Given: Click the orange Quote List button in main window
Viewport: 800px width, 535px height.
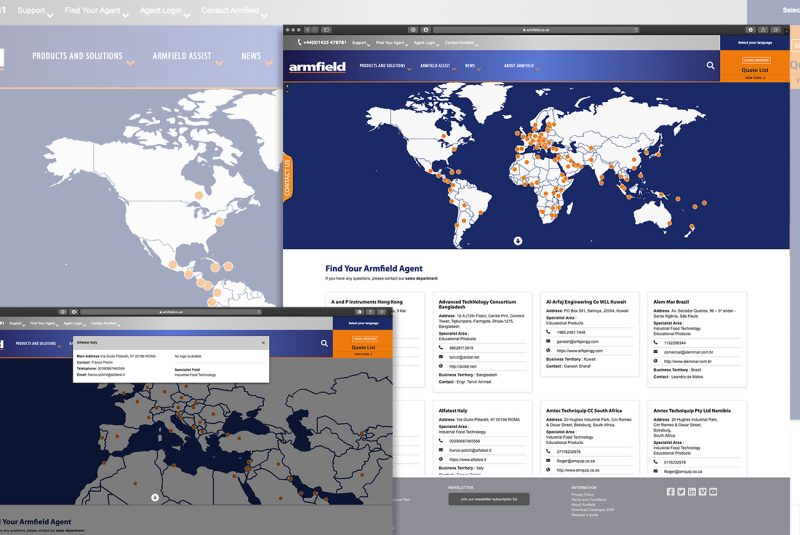Looking at the screenshot, I should [x=756, y=69].
